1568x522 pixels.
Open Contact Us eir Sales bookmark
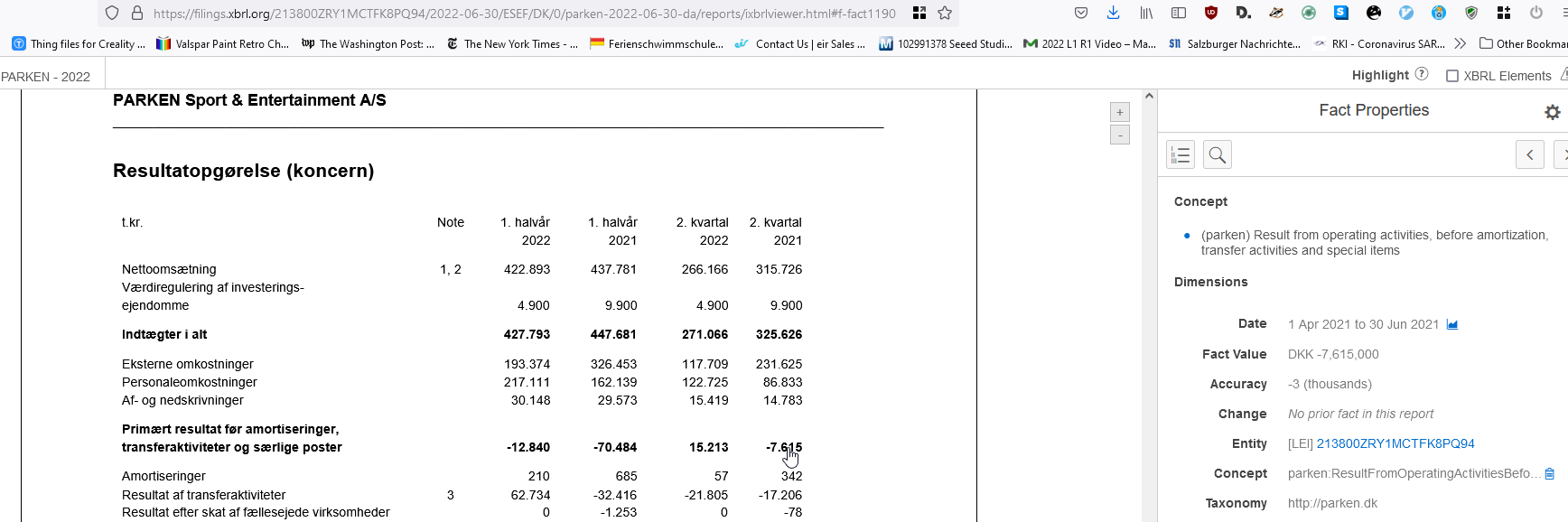pos(800,43)
